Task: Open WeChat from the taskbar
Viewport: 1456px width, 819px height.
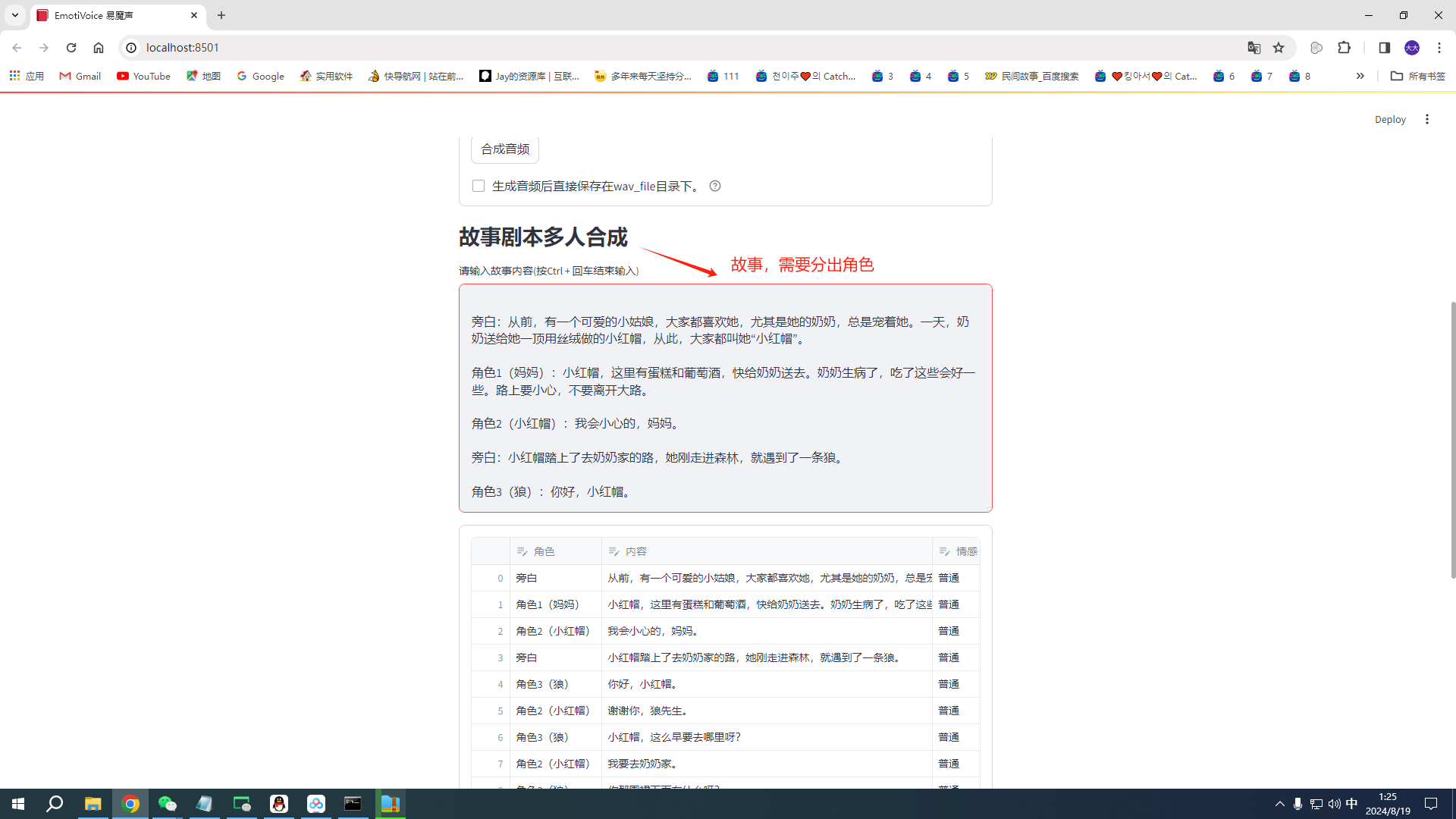Action: coord(167,804)
